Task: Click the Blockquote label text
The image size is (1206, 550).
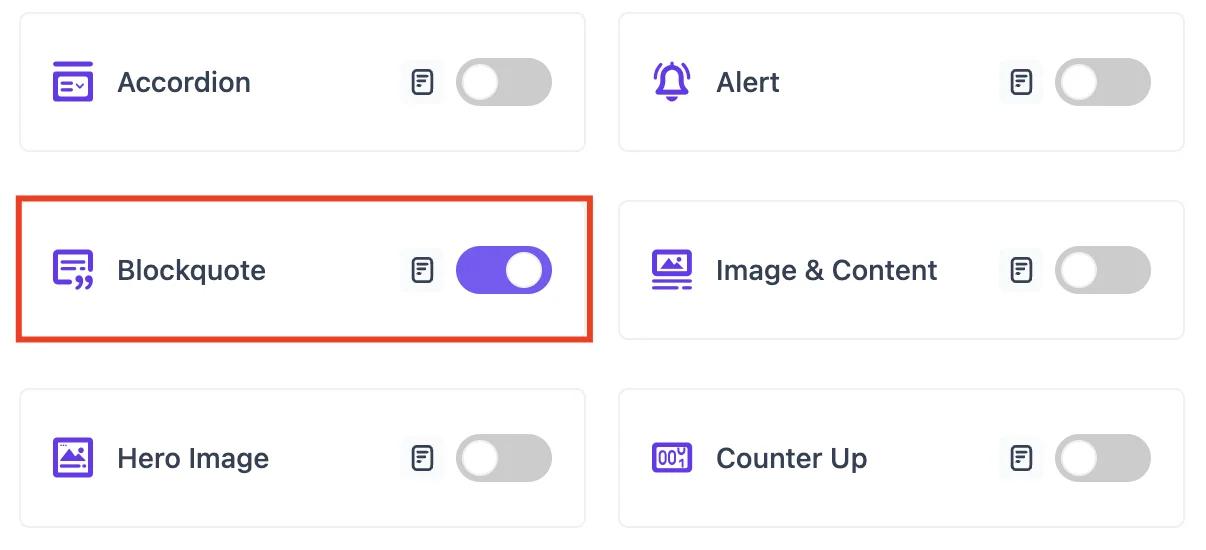Action: [191, 270]
